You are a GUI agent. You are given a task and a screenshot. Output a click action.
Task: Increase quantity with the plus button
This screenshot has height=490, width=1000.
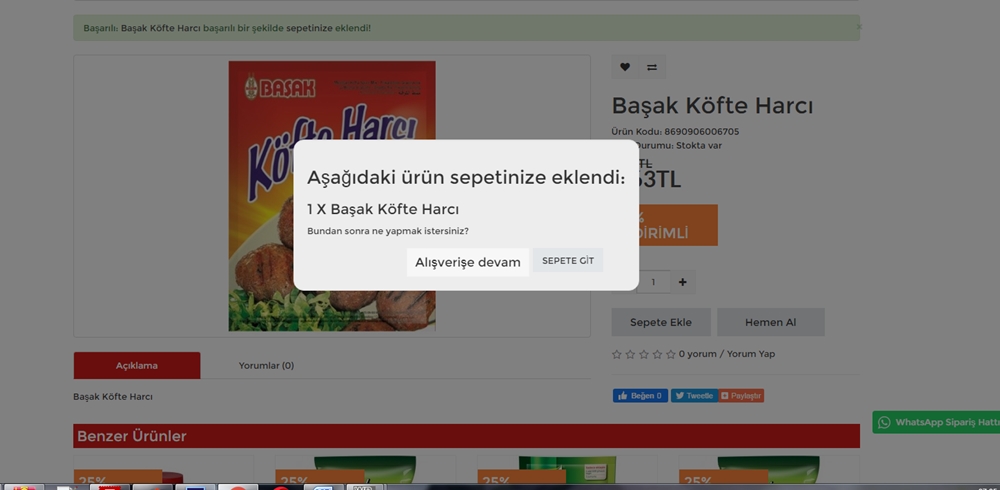(682, 282)
